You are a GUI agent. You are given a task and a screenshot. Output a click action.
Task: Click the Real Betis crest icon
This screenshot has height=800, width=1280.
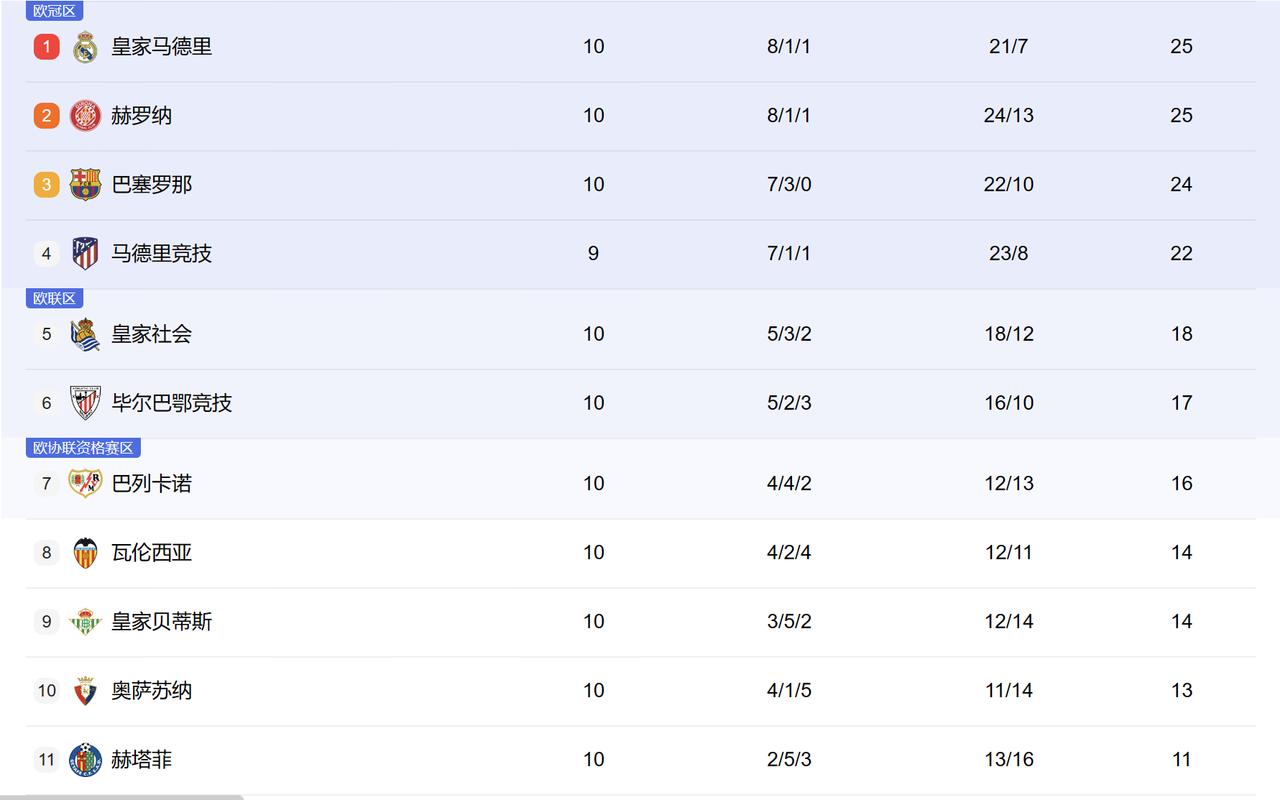click(85, 622)
